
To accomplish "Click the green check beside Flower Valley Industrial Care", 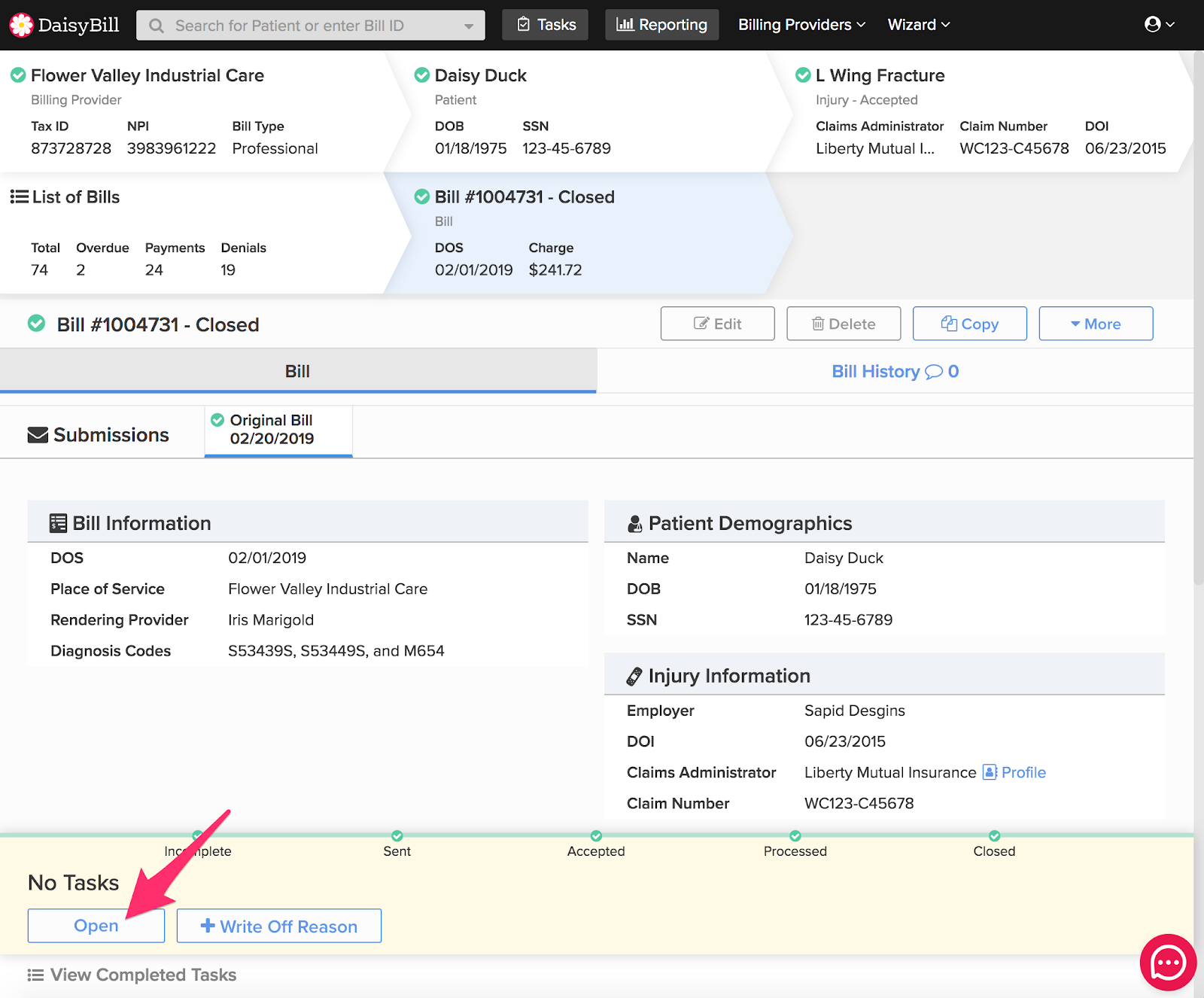I will (x=18, y=75).
